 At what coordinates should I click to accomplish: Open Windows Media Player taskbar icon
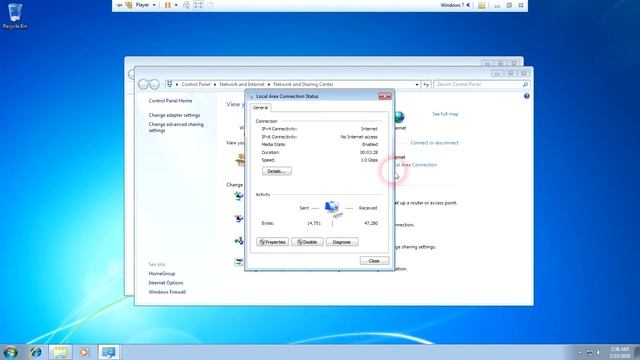pyautogui.click(x=84, y=352)
